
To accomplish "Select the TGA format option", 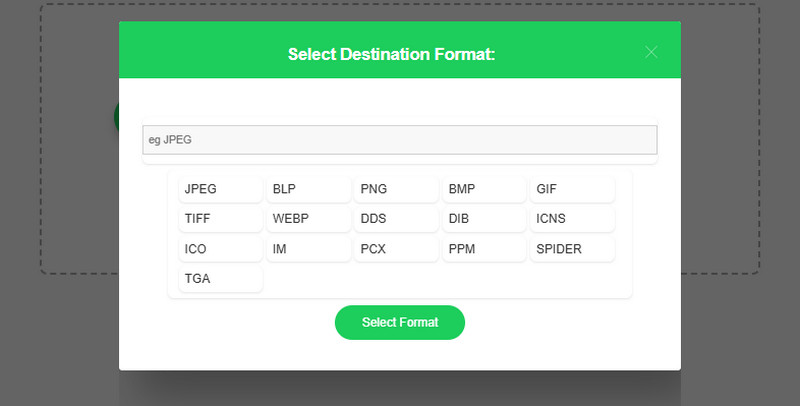I will pos(220,278).
